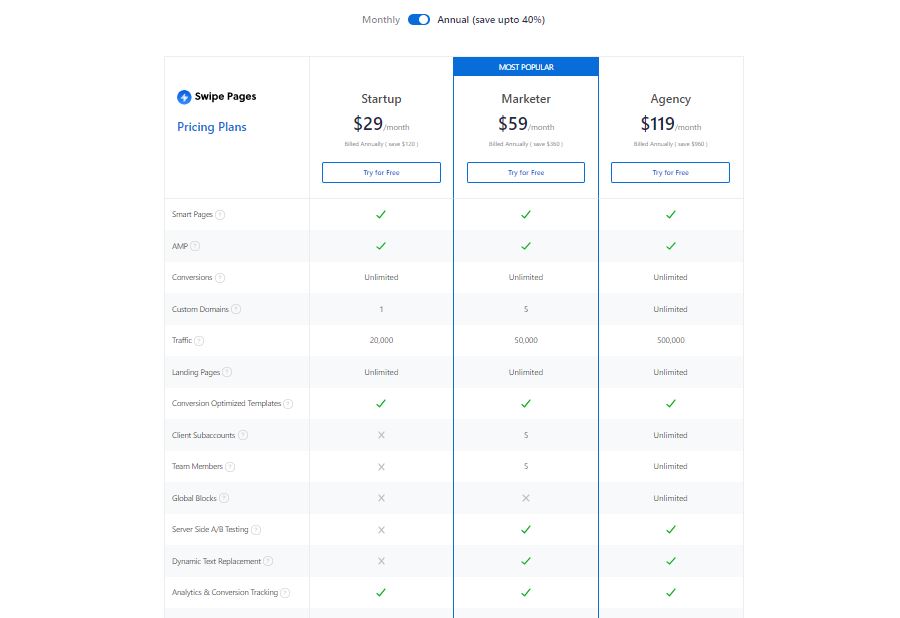Viewport: 900px width, 618px height.
Task: Click the Startup Server Side A/B Testing cross
Action: pos(381,530)
